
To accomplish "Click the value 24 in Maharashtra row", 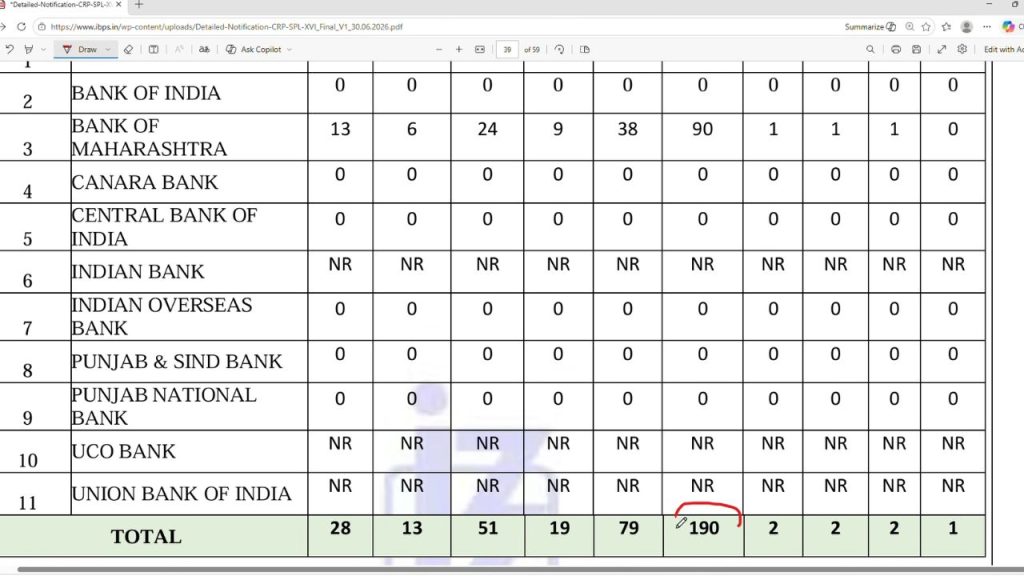I will (x=487, y=129).
